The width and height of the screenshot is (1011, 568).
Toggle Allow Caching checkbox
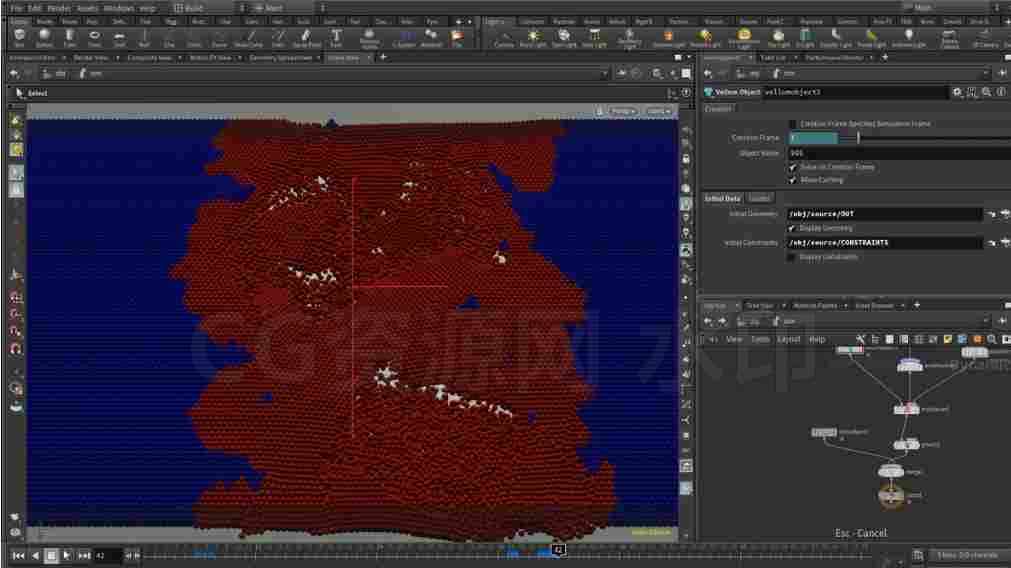[792, 180]
